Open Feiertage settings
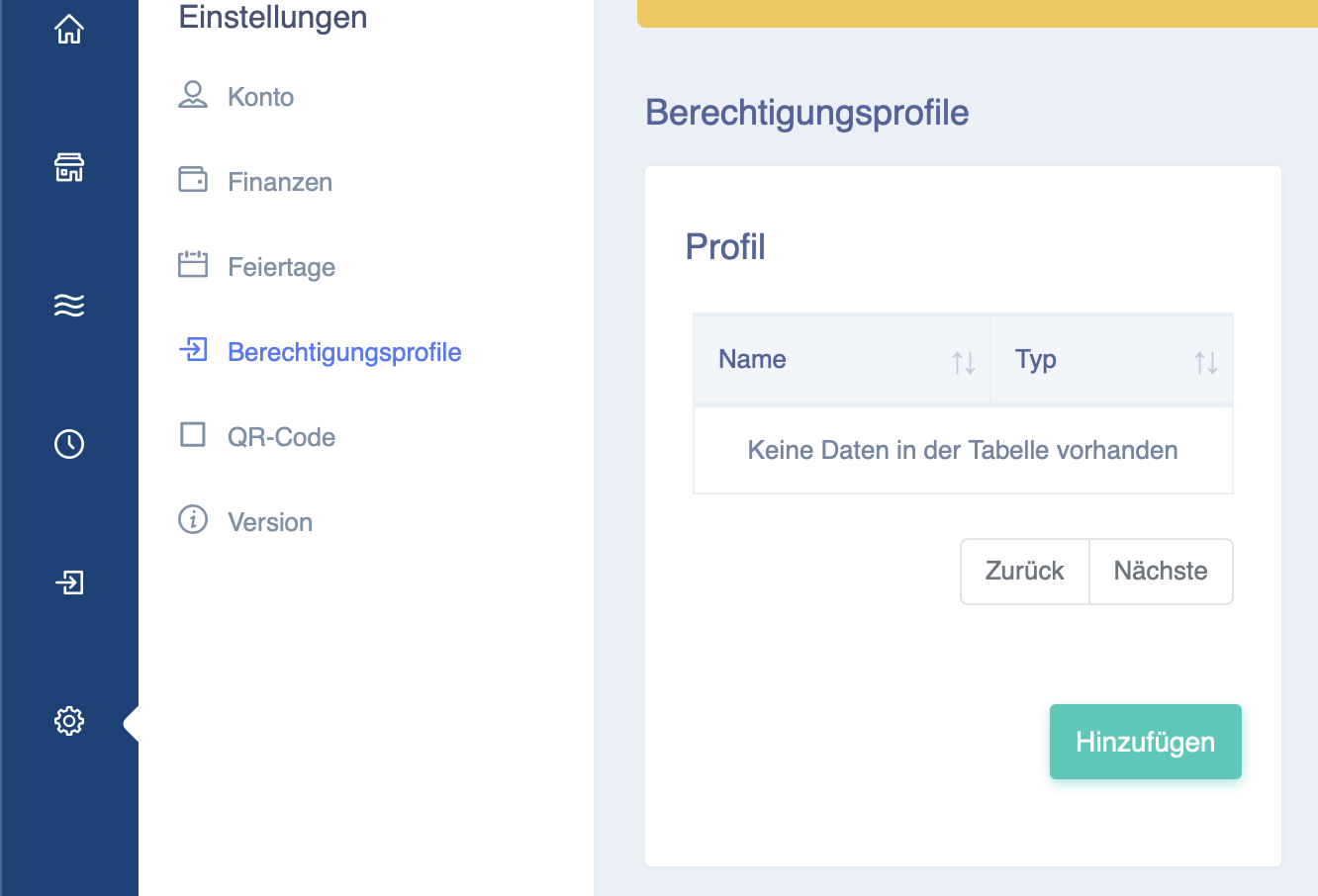1318x896 pixels. point(281,267)
